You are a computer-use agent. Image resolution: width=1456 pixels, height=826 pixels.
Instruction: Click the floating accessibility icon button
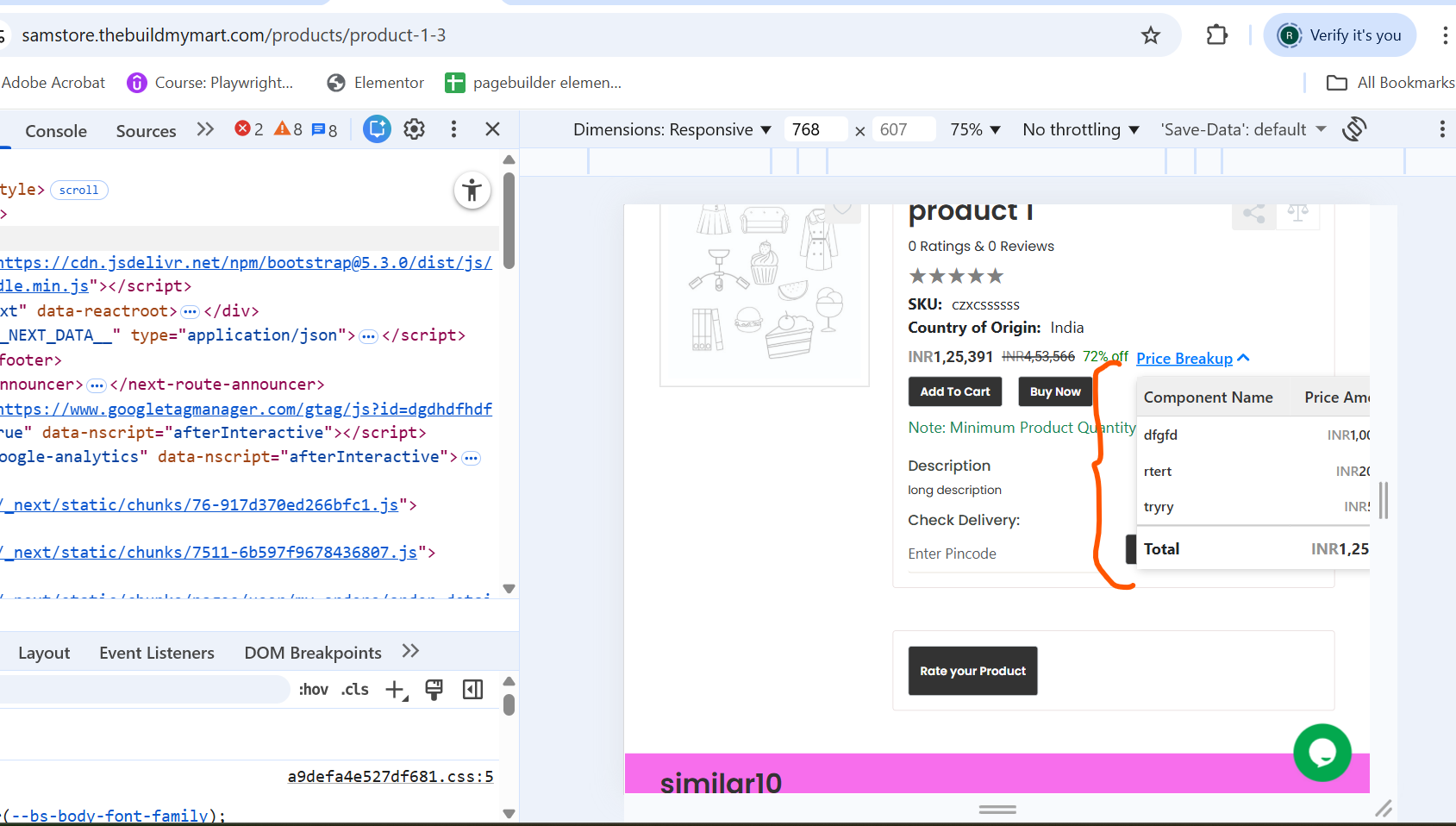[x=472, y=191]
